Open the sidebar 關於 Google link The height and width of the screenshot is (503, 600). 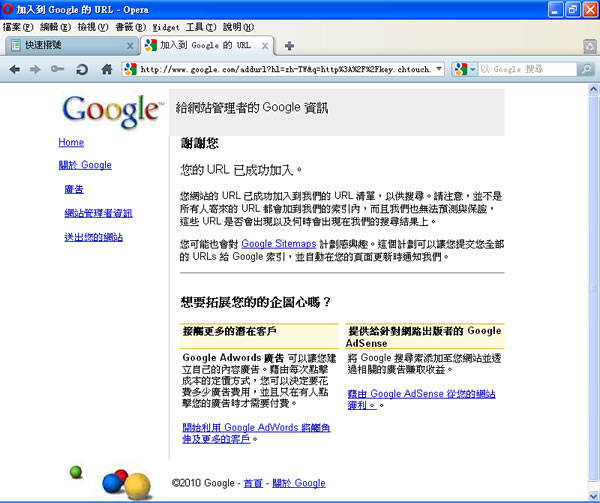85,165
